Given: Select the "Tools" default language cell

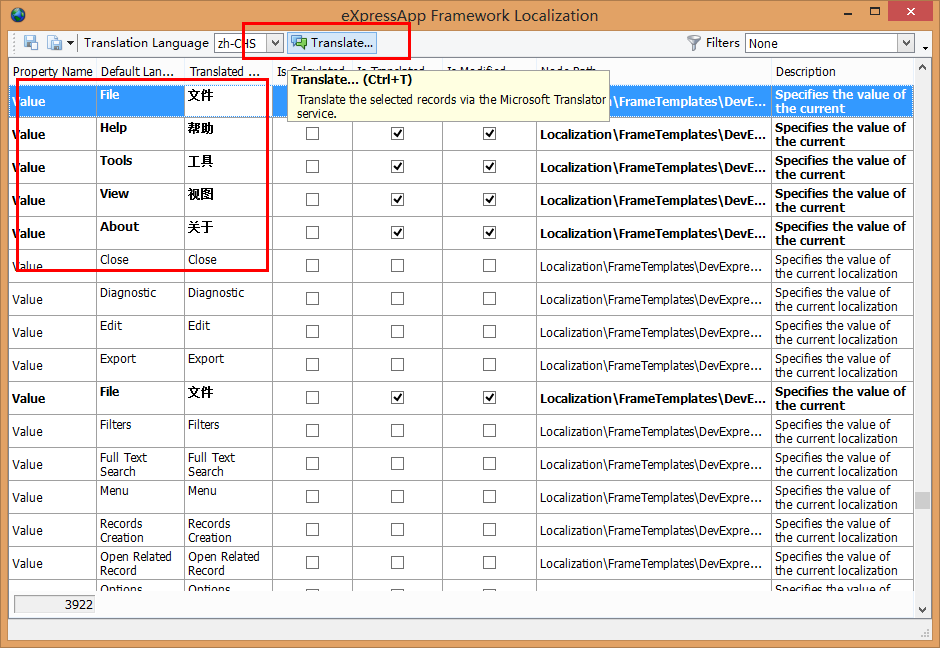Looking at the screenshot, I should click(140, 167).
